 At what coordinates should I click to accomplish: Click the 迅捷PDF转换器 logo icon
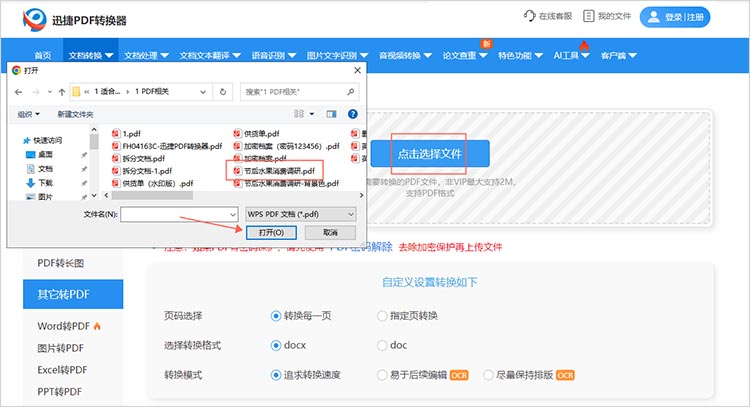(34, 20)
